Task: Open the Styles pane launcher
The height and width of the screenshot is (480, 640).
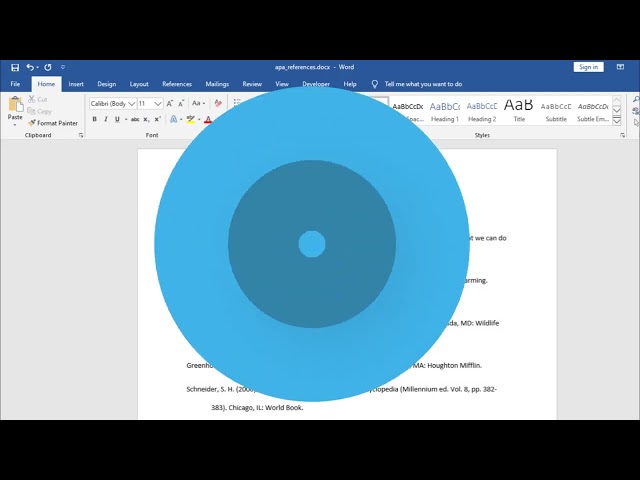Action: pyautogui.click(x=622, y=135)
